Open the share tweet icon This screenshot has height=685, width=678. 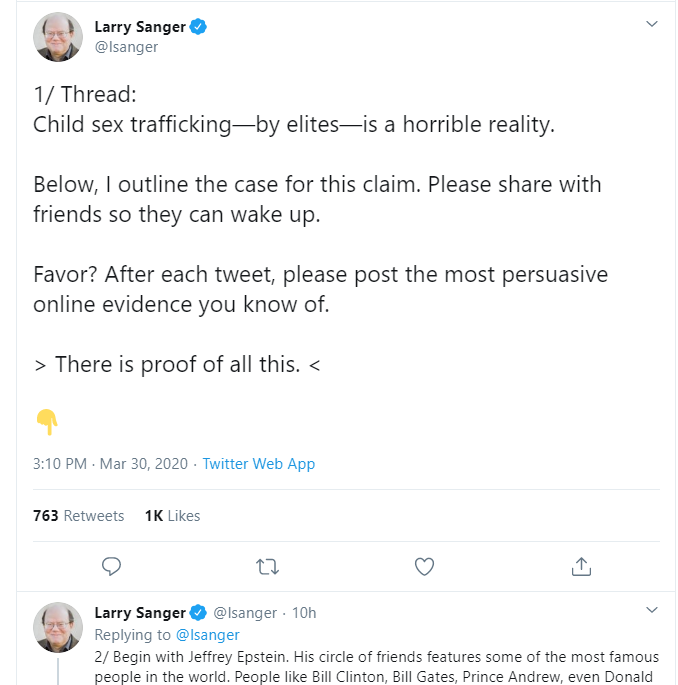click(580, 566)
